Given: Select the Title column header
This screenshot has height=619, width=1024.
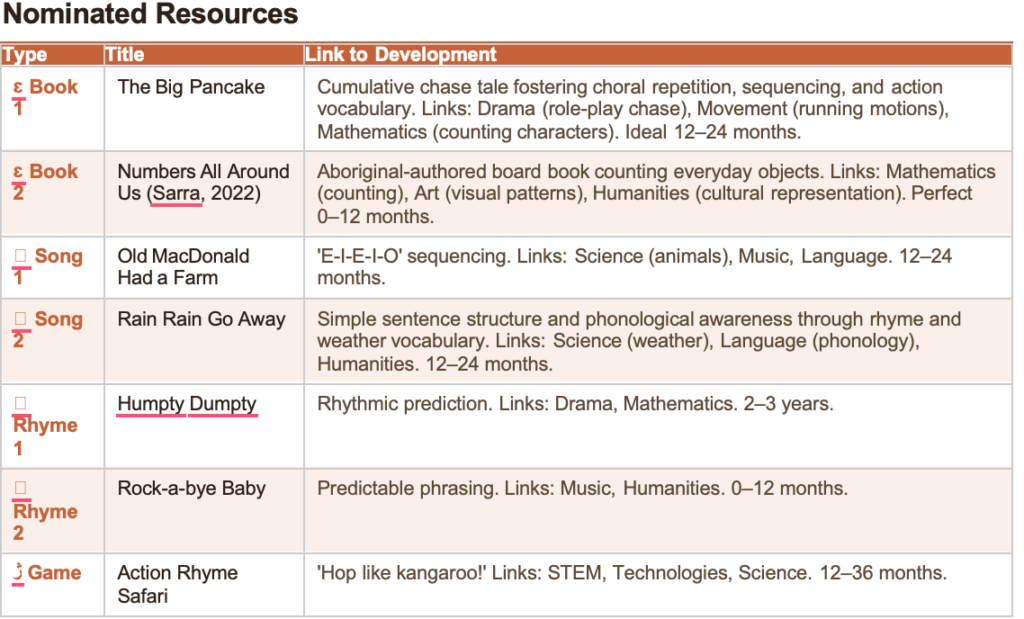Looking at the screenshot, I should click(x=125, y=55).
